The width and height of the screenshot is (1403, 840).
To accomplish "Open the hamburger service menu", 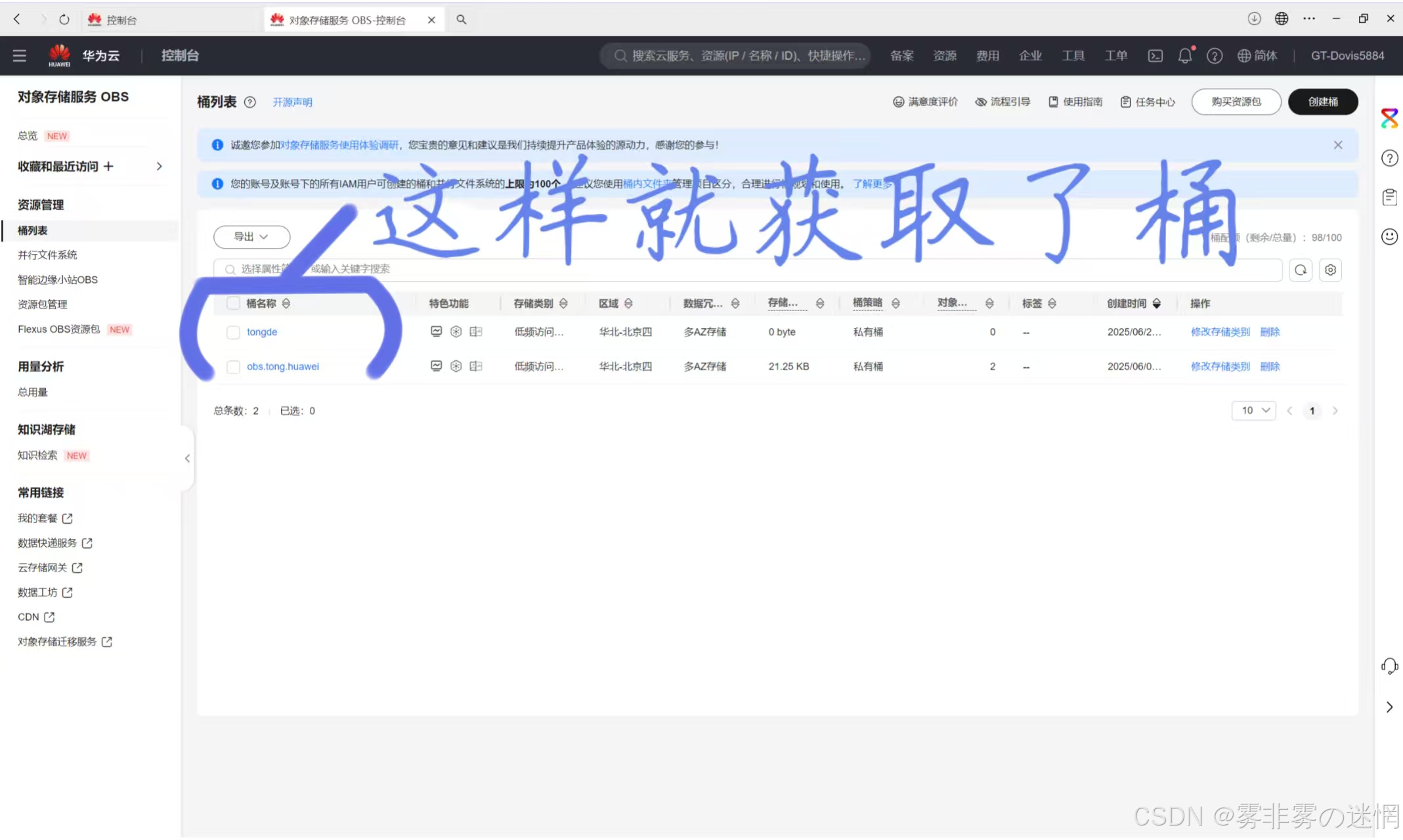I will pyautogui.click(x=20, y=56).
